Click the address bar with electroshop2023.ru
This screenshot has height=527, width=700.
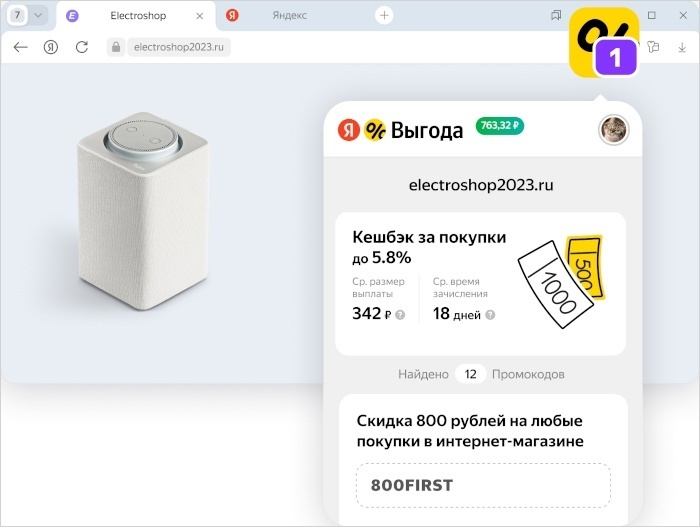[x=179, y=47]
